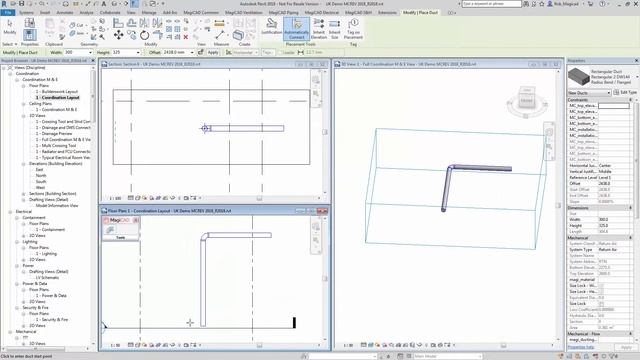The image size is (640, 360).
Task: Close the Floor Plan Coordination Layout view
Action: [322, 211]
